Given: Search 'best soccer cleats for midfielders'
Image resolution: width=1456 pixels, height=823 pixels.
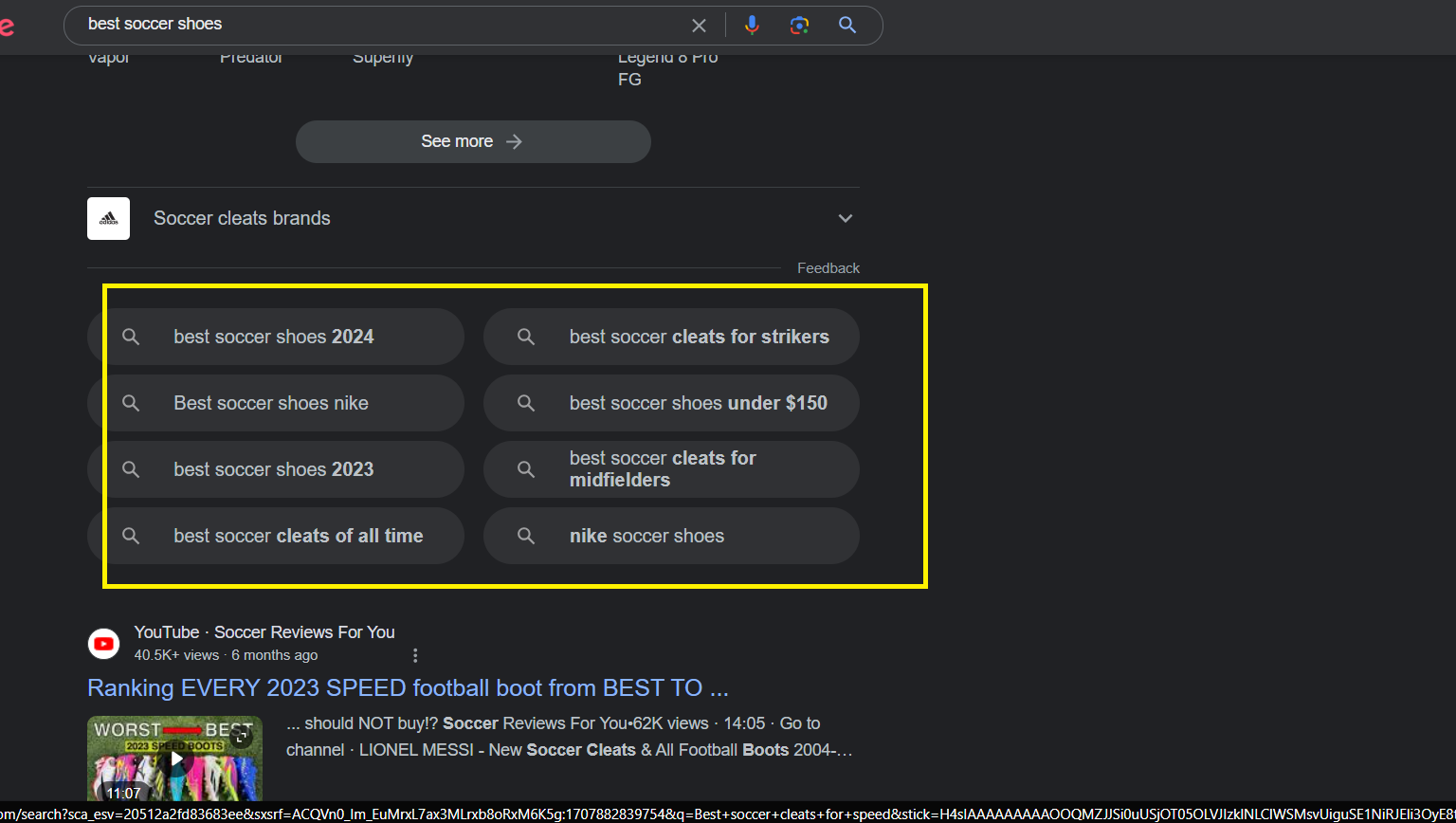Looking at the screenshot, I should (x=671, y=469).
